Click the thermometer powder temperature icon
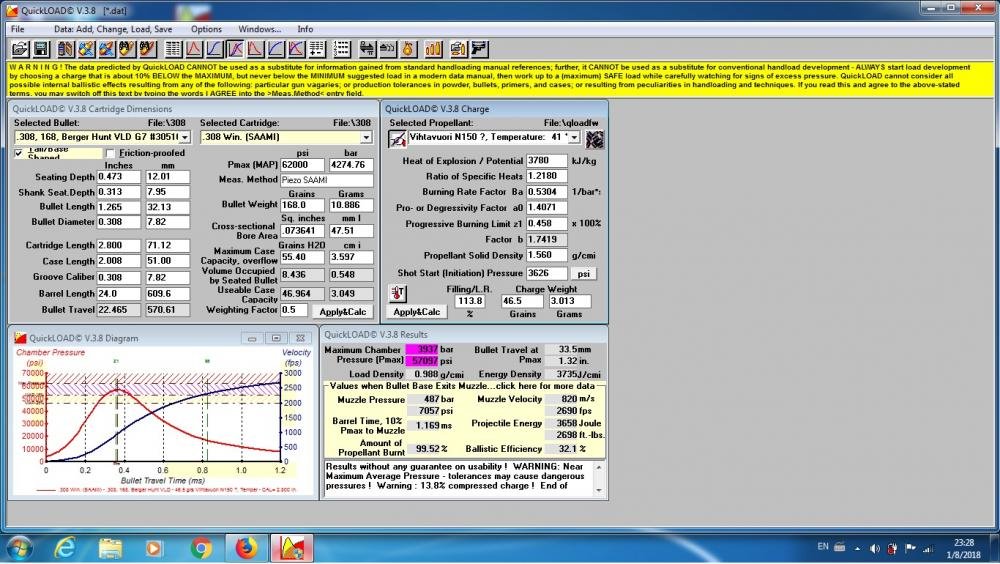This screenshot has height=564, width=1000. (397, 293)
